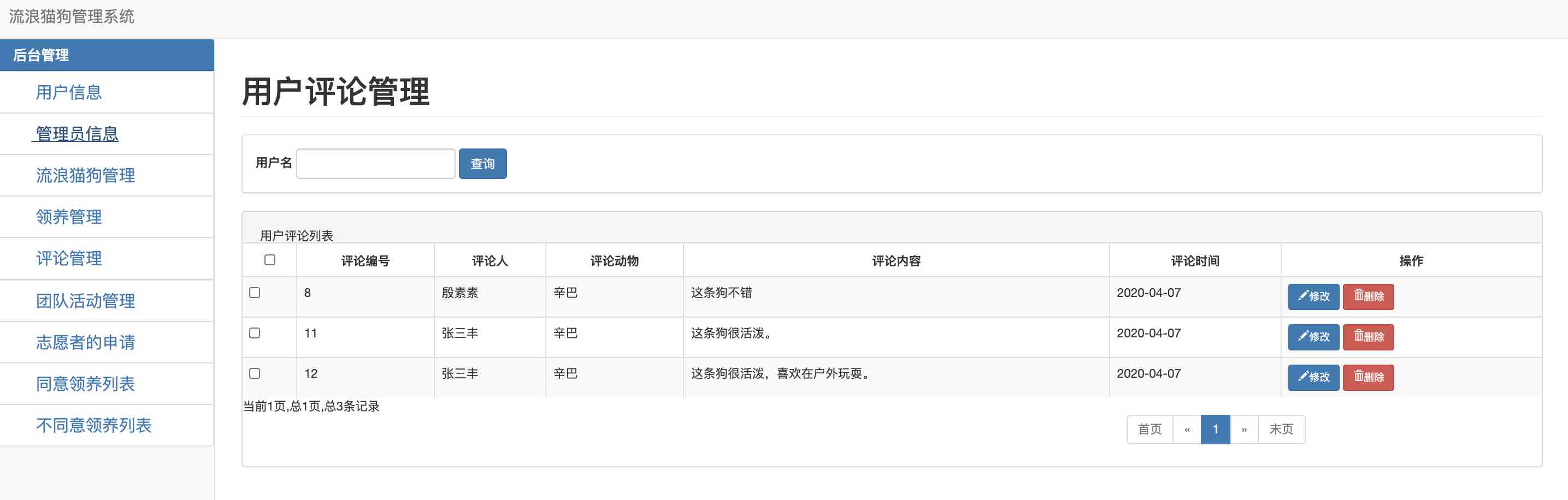Click 张三丰 in comment 12 row

point(459,373)
